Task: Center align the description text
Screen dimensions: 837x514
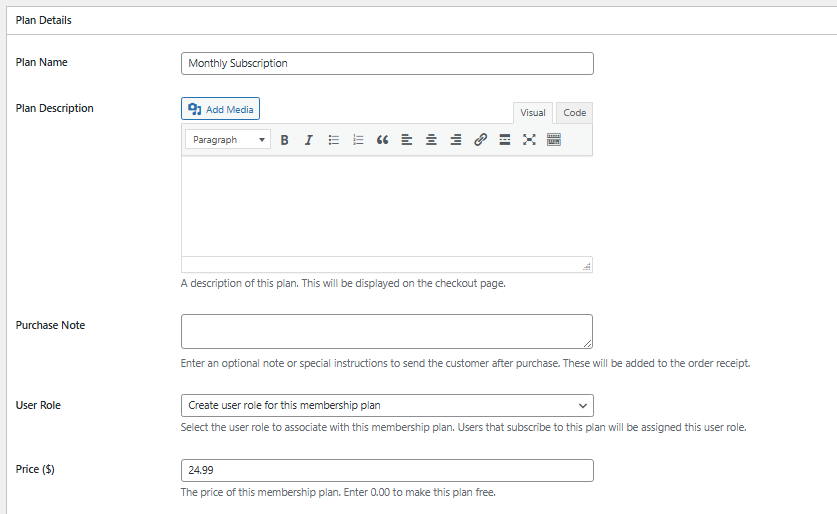Action: [x=431, y=140]
